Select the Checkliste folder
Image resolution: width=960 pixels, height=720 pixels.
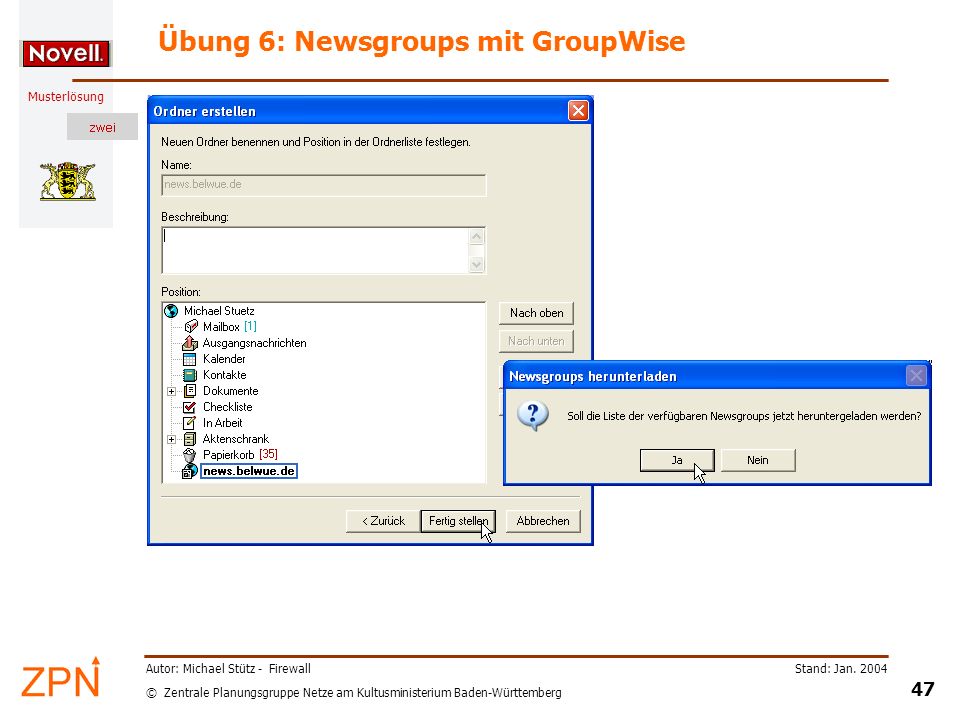(x=228, y=407)
